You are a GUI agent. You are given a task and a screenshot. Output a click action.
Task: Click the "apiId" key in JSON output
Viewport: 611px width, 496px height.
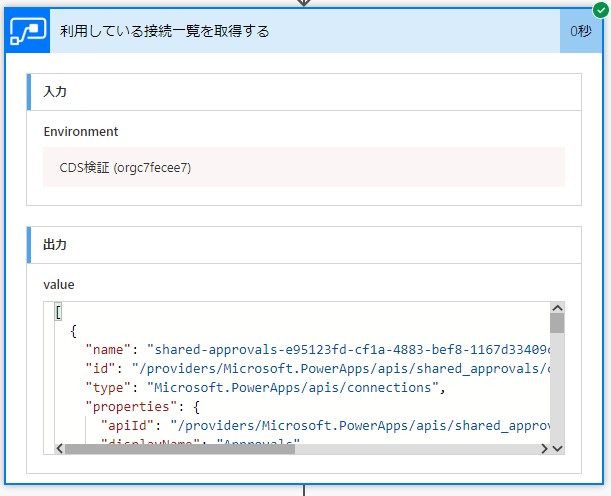pos(127,425)
